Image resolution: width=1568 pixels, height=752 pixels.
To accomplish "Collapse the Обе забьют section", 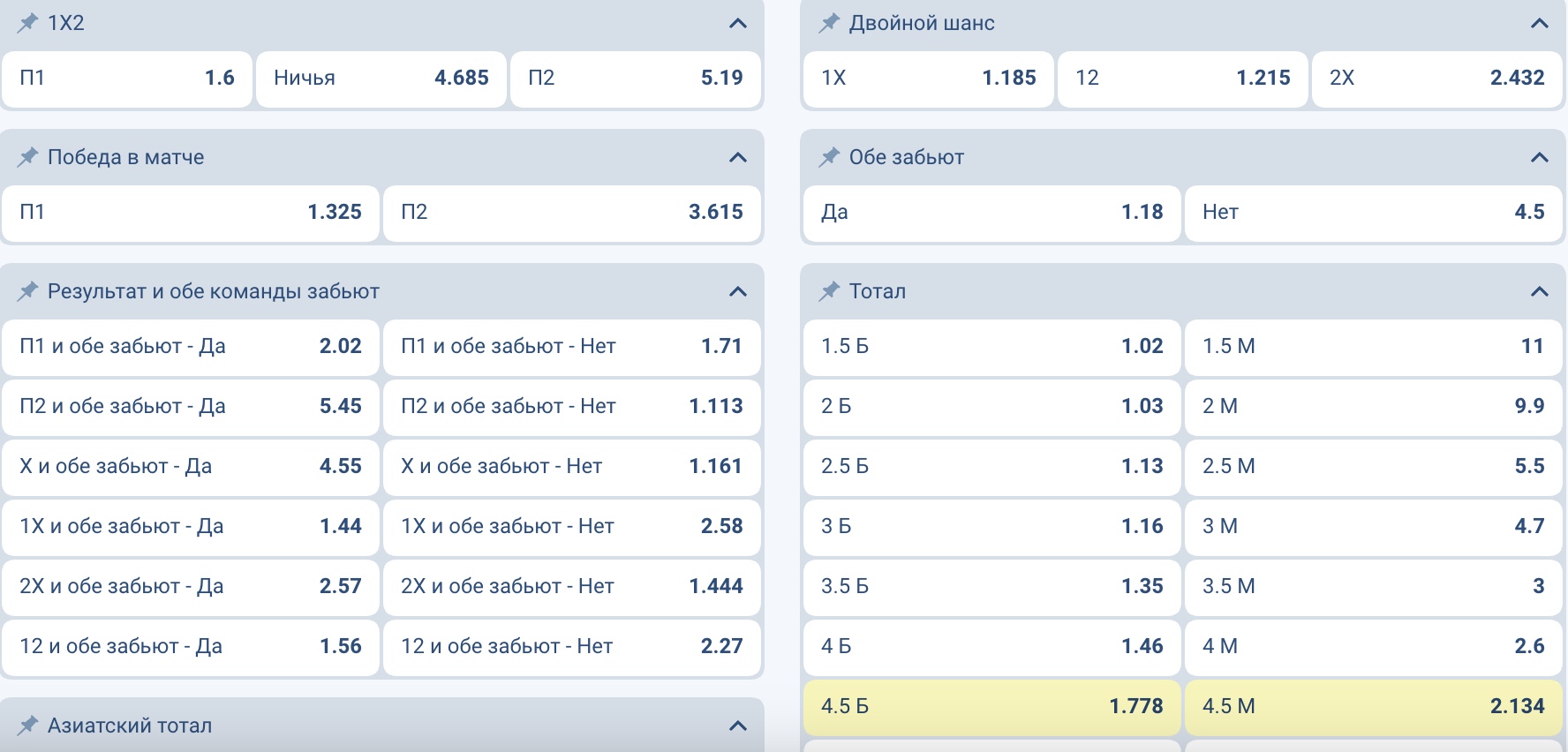I will (1539, 157).
